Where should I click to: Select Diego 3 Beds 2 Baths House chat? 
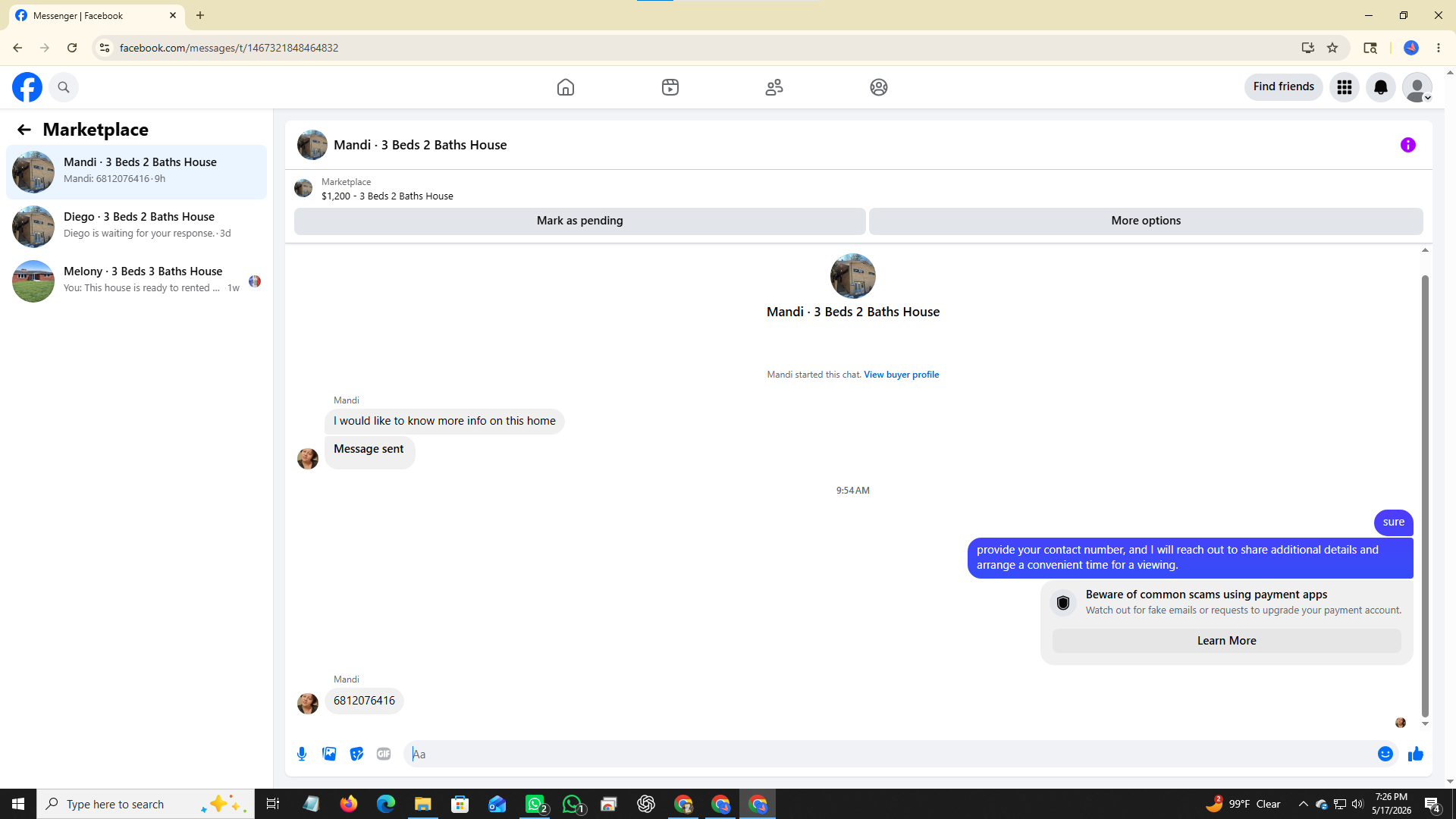(x=136, y=226)
